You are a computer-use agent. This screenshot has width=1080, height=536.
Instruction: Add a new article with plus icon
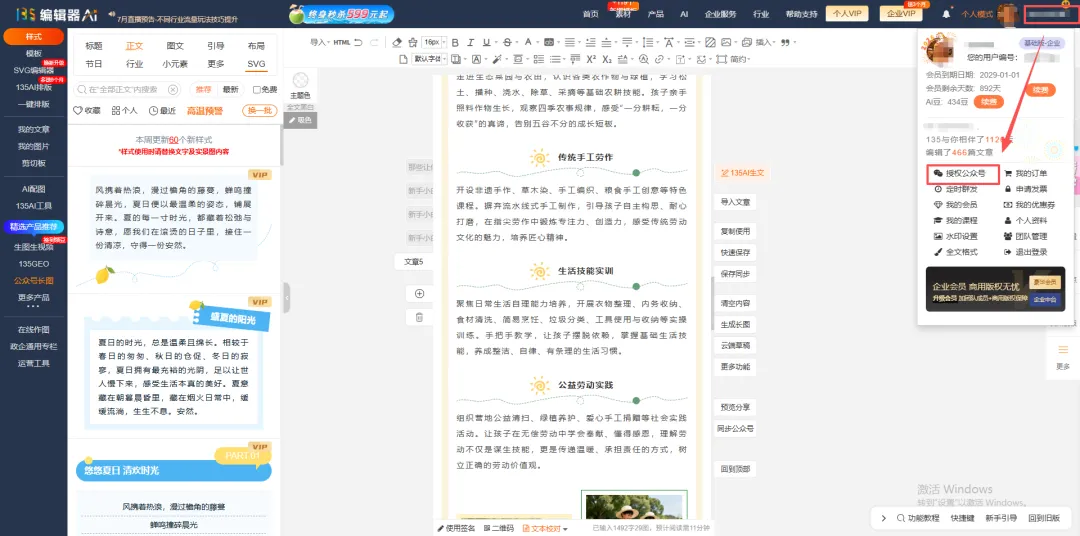(x=419, y=293)
